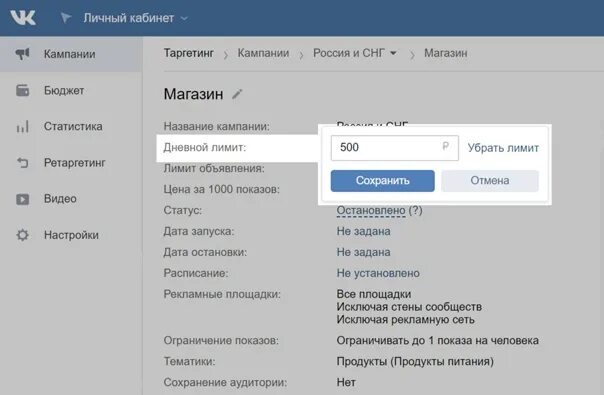This screenshot has width=604, height=395.
Task: Click the Ограничение показов label
Action: point(221,341)
